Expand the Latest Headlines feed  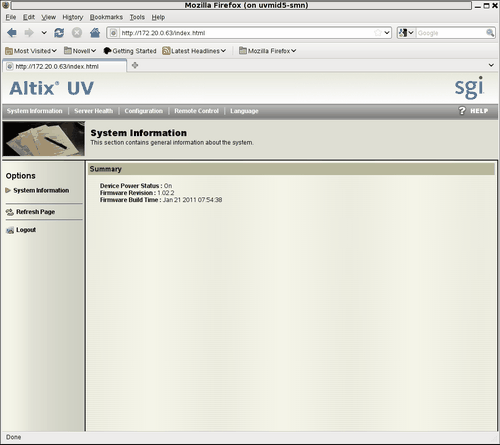[194, 51]
